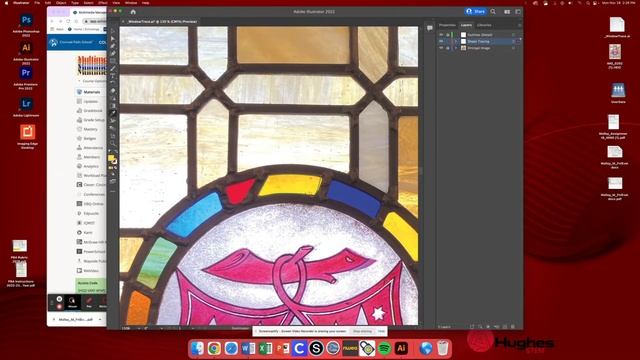This screenshot has width=640, height=360.
Task: Click the Stroke swatch behind the Fill
Action: [x=115, y=161]
